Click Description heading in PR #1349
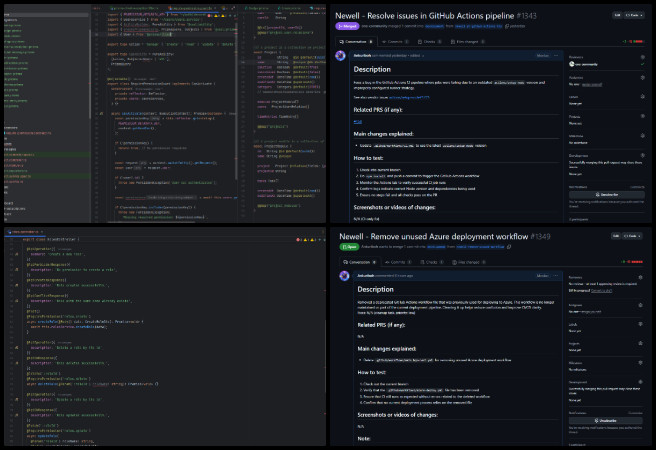Image resolution: width=656 pixels, height=450 pixels. tap(375, 289)
